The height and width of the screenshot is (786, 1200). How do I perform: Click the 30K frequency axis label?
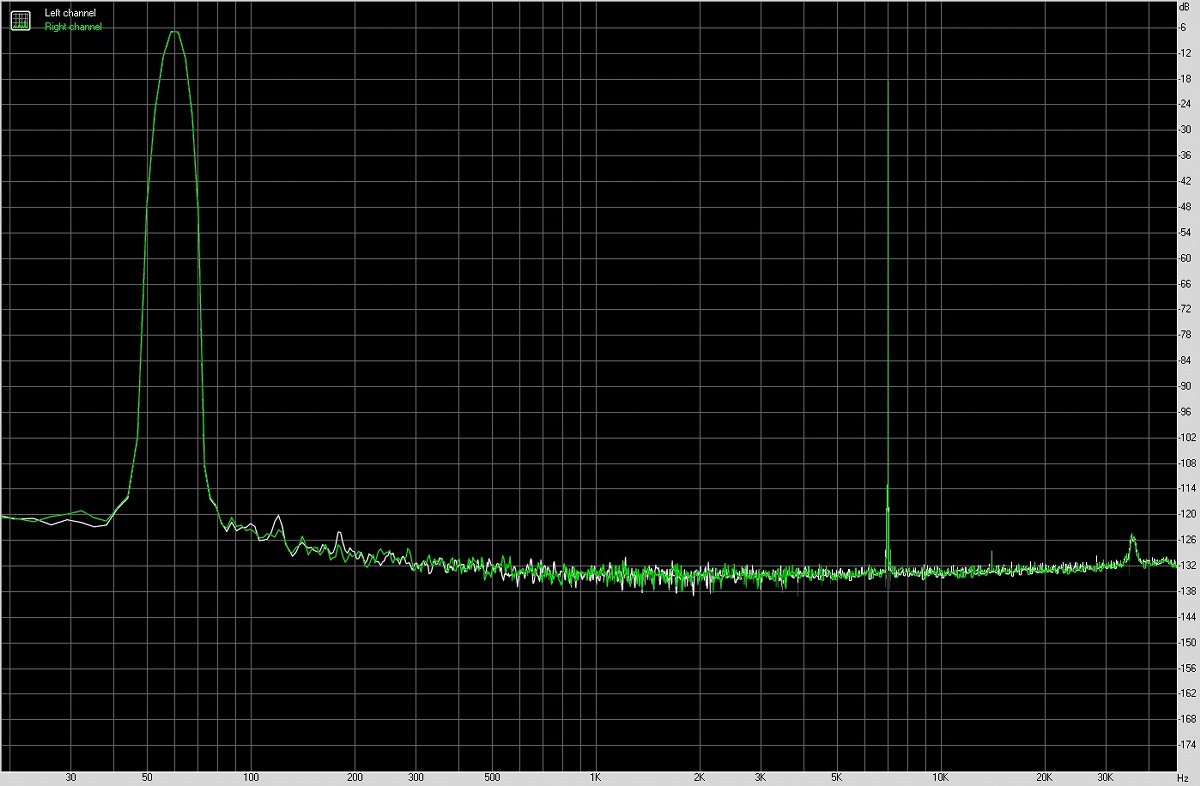(x=1105, y=777)
